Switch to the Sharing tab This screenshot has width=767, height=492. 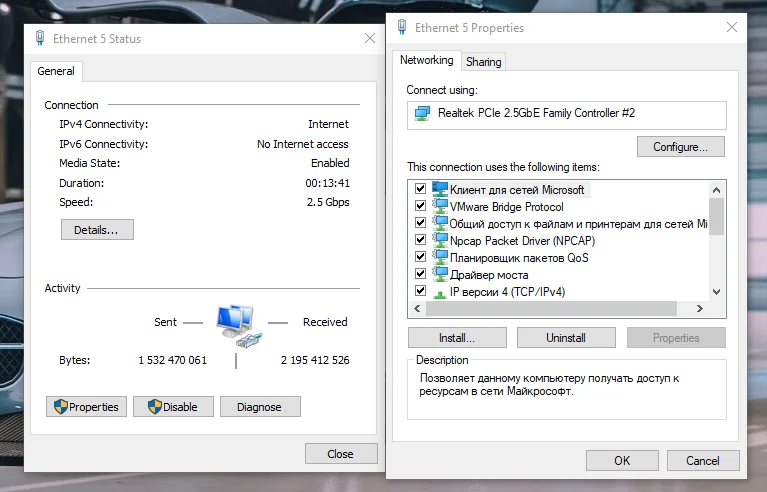(483, 62)
